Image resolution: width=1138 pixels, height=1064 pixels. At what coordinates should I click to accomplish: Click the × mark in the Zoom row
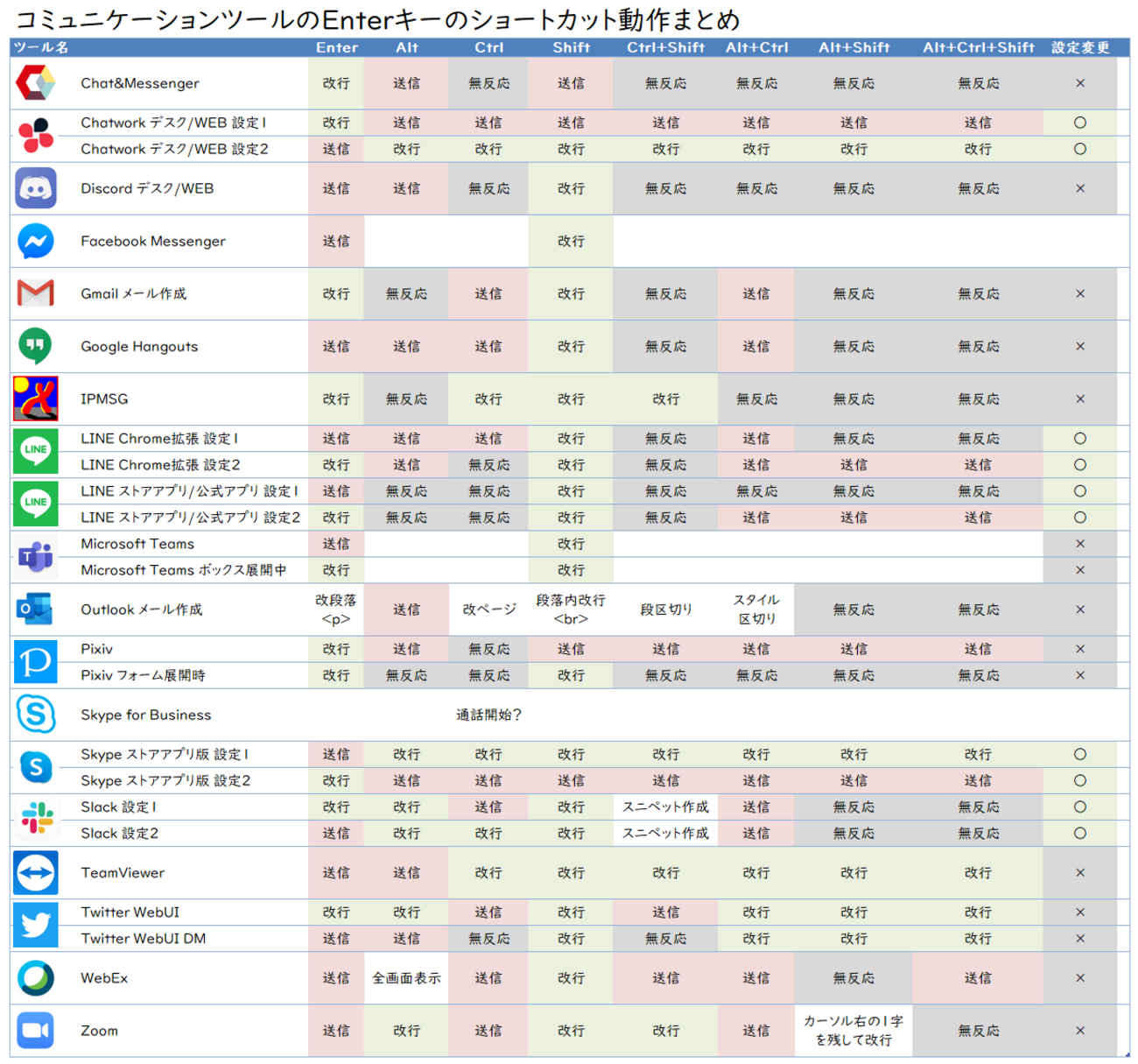[x=1080, y=1030]
